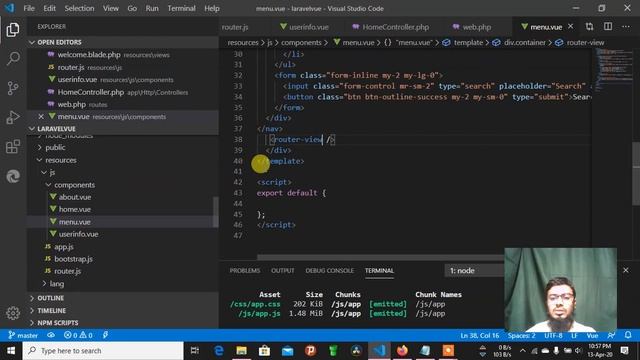The width and height of the screenshot is (640, 360).
Task: Show the Debug Console tab
Action: point(329,271)
